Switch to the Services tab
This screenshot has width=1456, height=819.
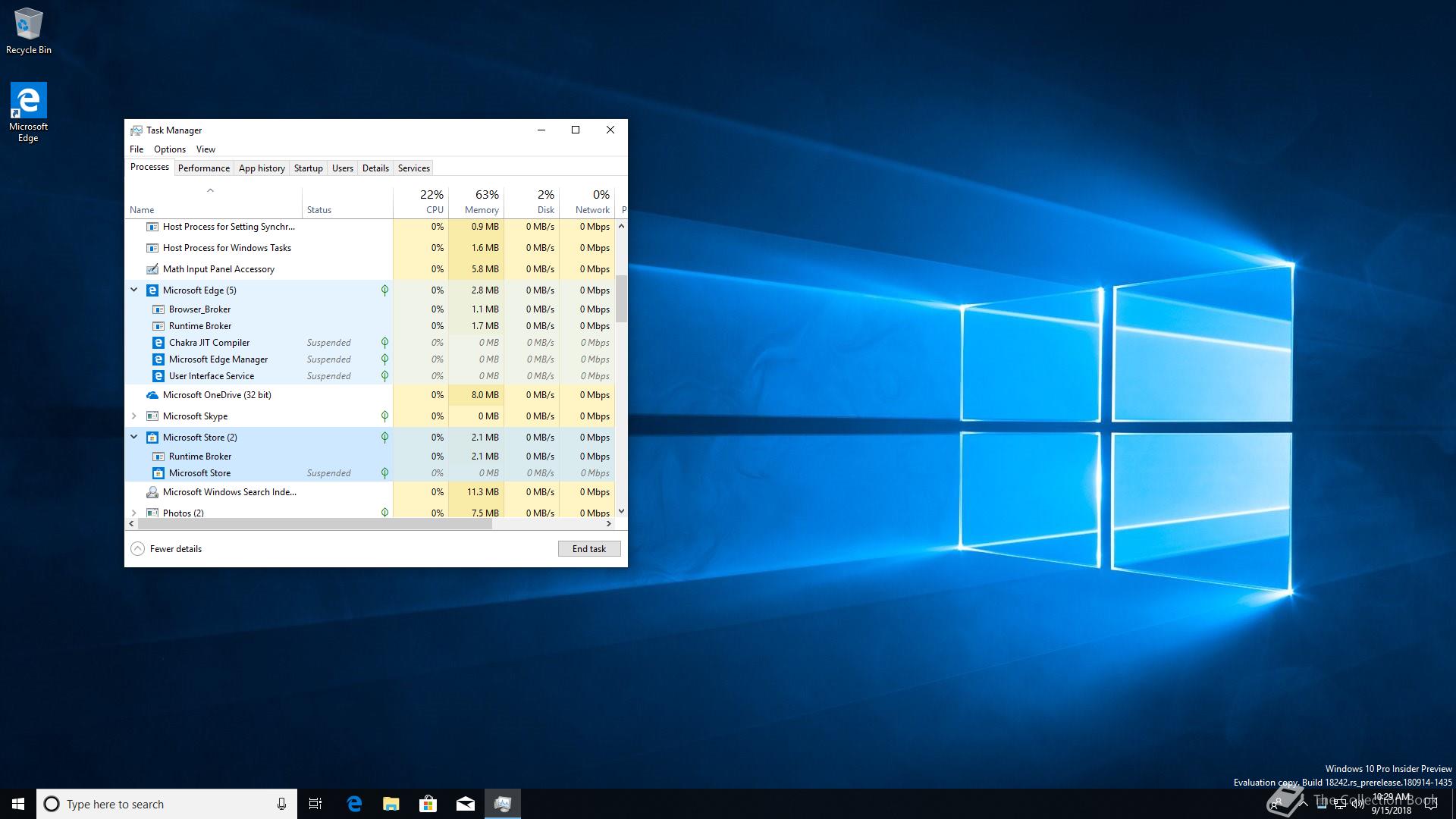[414, 168]
